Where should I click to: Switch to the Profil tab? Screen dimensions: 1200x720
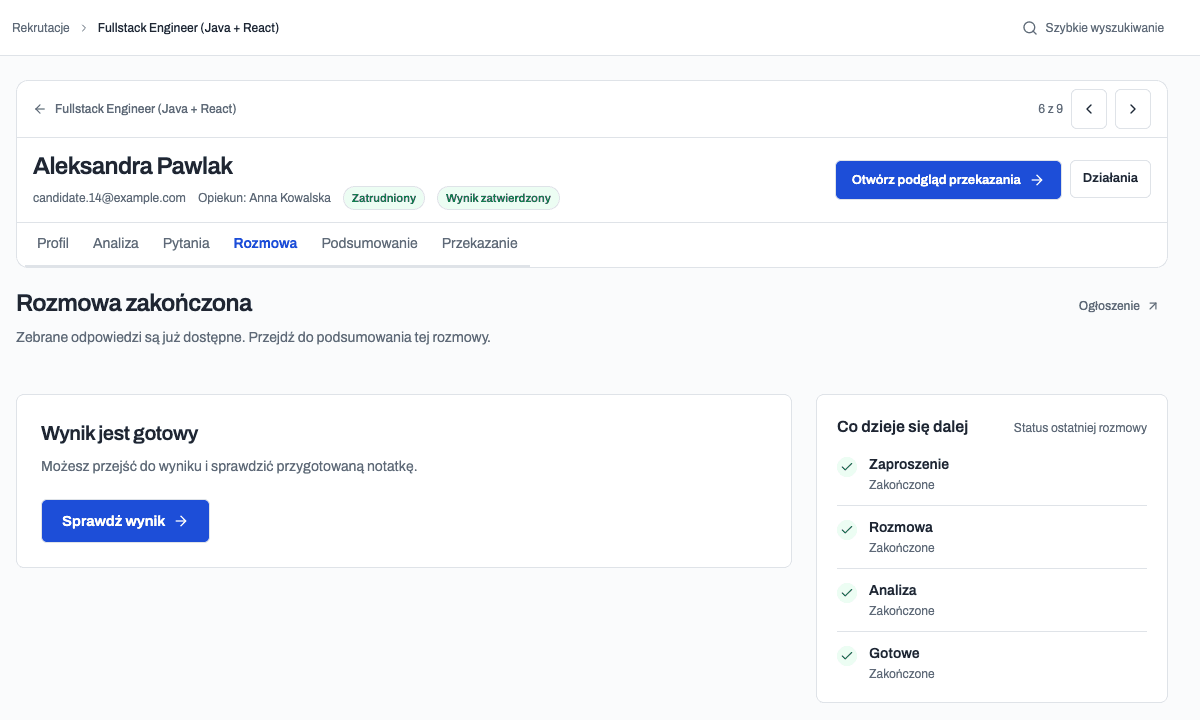click(53, 243)
